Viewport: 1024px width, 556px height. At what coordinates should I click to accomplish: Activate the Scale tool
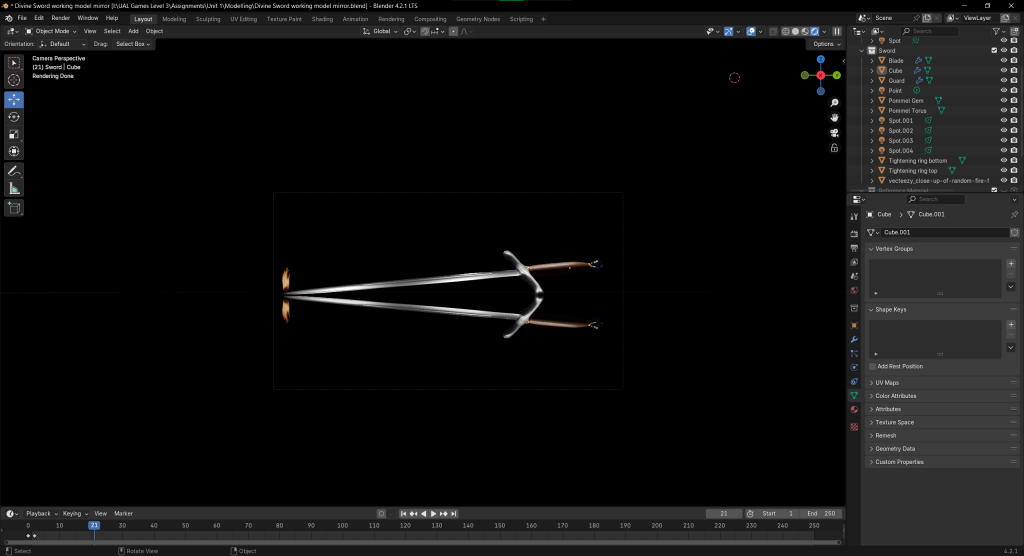(x=15, y=134)
